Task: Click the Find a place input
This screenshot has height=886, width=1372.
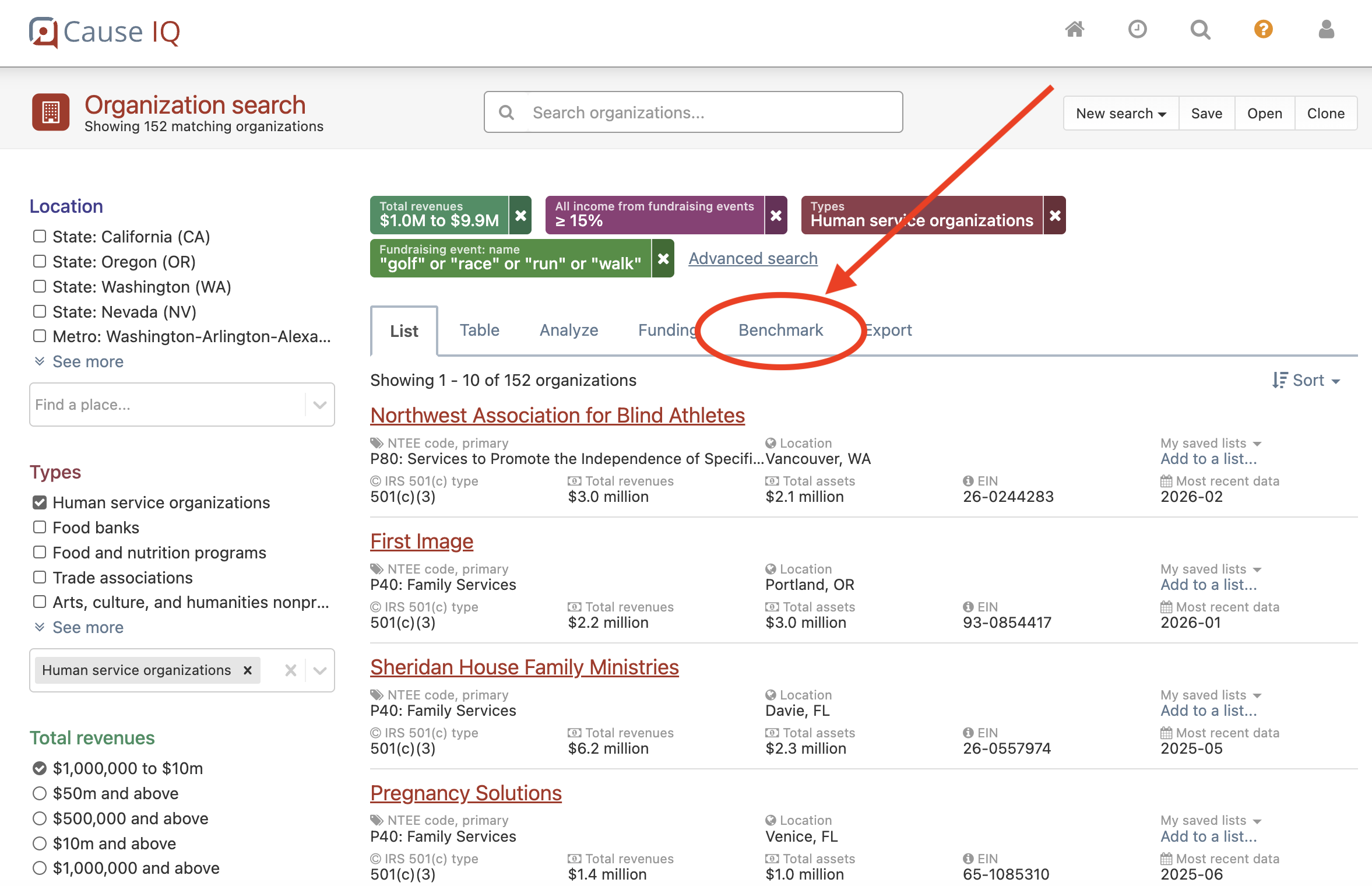Action: [x=168, y=405]
